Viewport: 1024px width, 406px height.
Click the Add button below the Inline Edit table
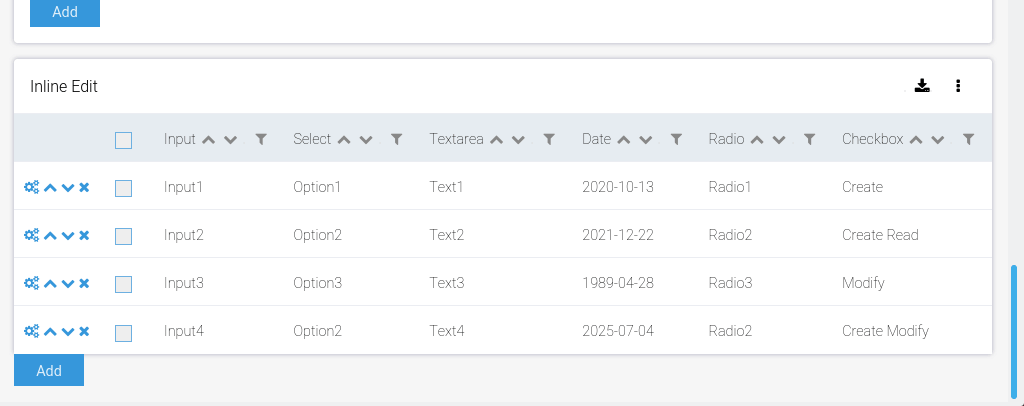click(x=49, y=370)
